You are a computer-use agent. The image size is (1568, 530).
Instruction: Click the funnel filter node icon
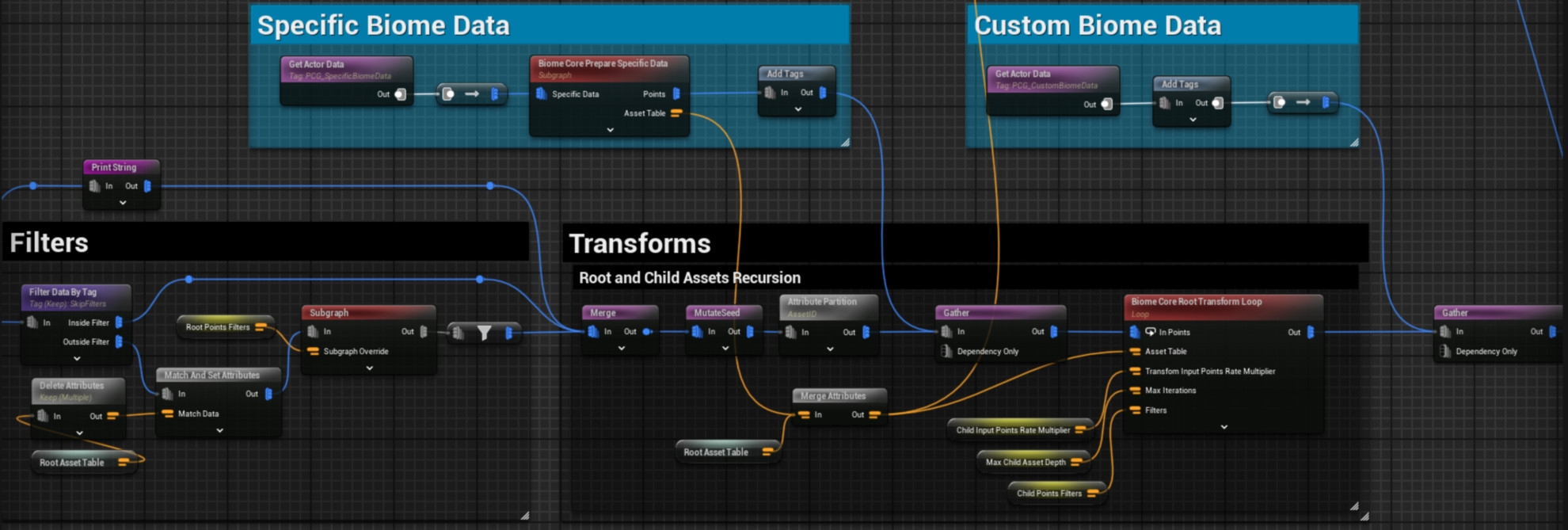point(484,333)
